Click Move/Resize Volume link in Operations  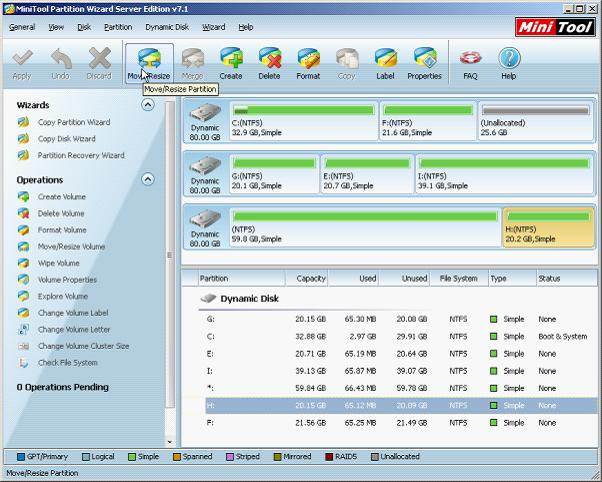[x=71, y=247]
